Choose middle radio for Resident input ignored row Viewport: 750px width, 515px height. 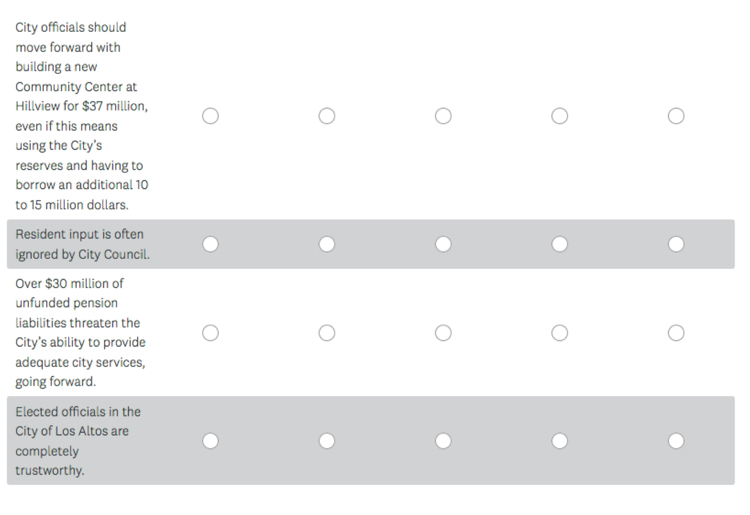click(x=443, y=244)
